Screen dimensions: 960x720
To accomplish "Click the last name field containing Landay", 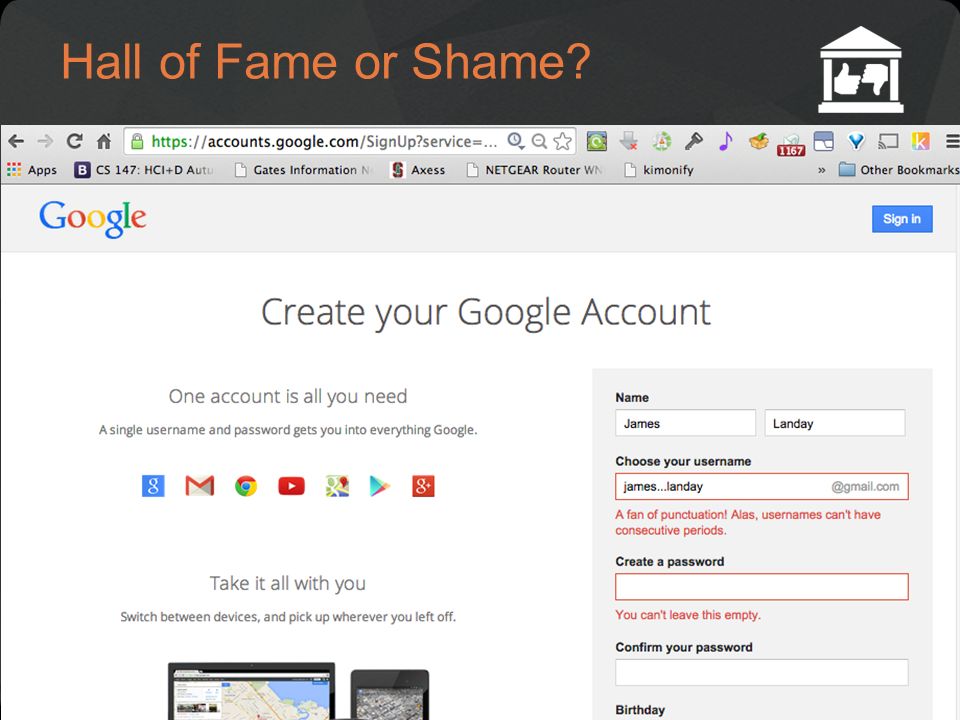I will [x=834, y=423].
